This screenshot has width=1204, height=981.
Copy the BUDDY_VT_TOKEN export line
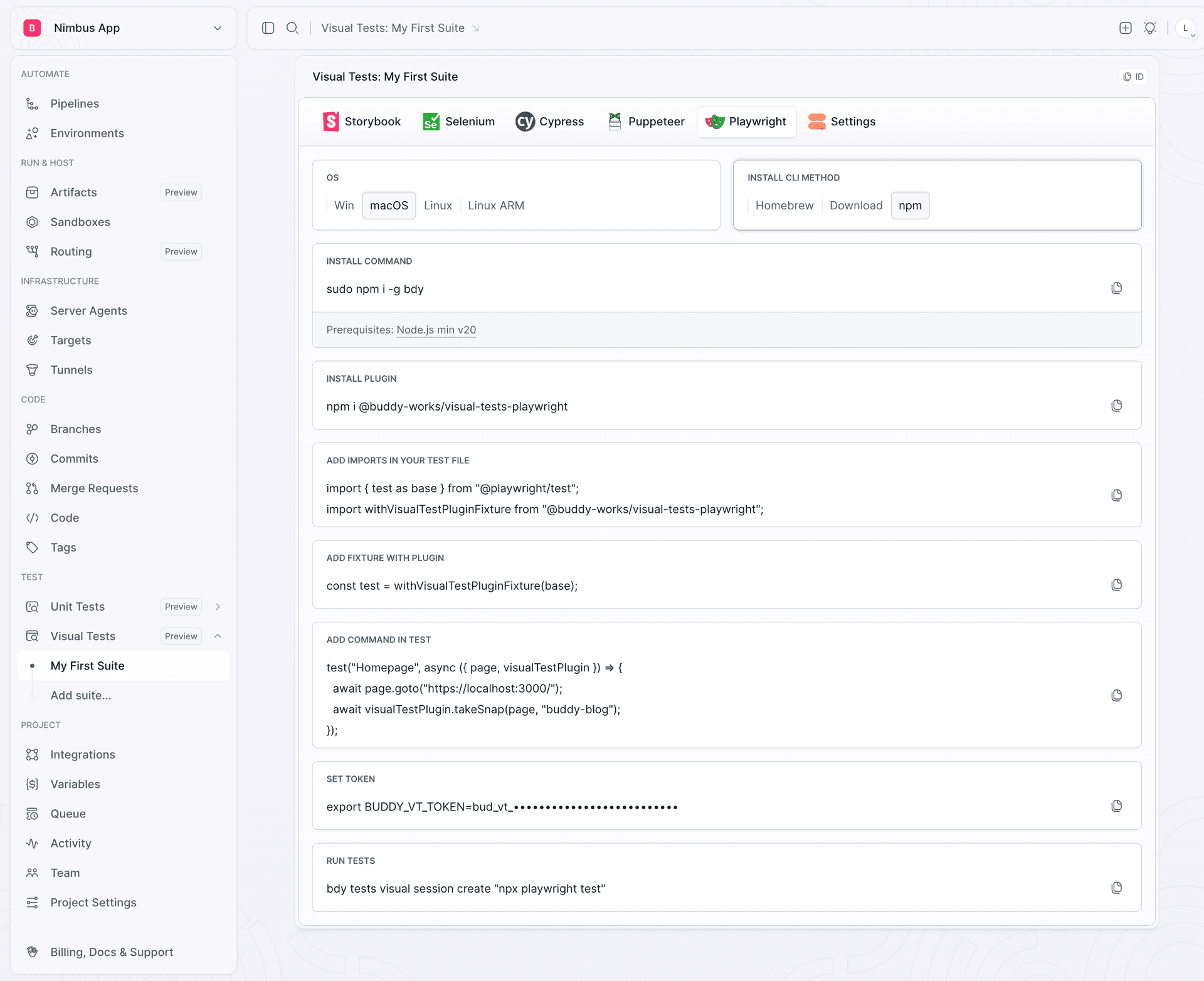click(1116, 806)
